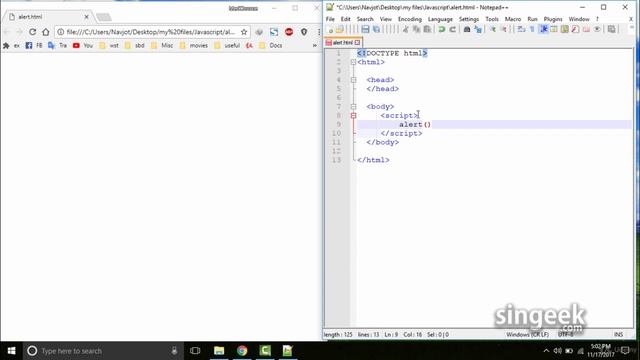Click the Open file toolbar icon
640x360 pixels.
point(340,29)
